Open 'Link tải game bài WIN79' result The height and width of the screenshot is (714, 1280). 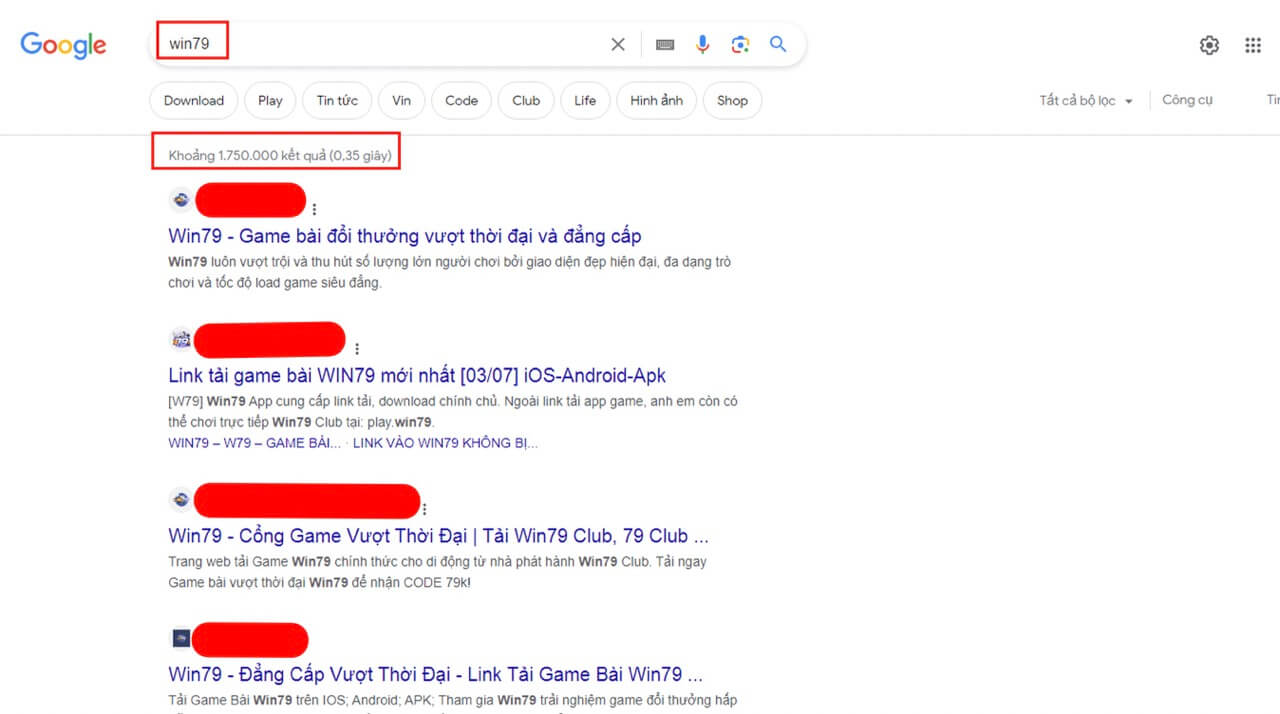click(417, 376)
